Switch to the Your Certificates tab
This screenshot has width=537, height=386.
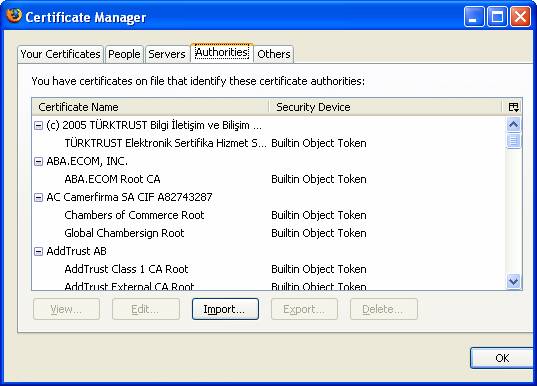pos(60,54)
